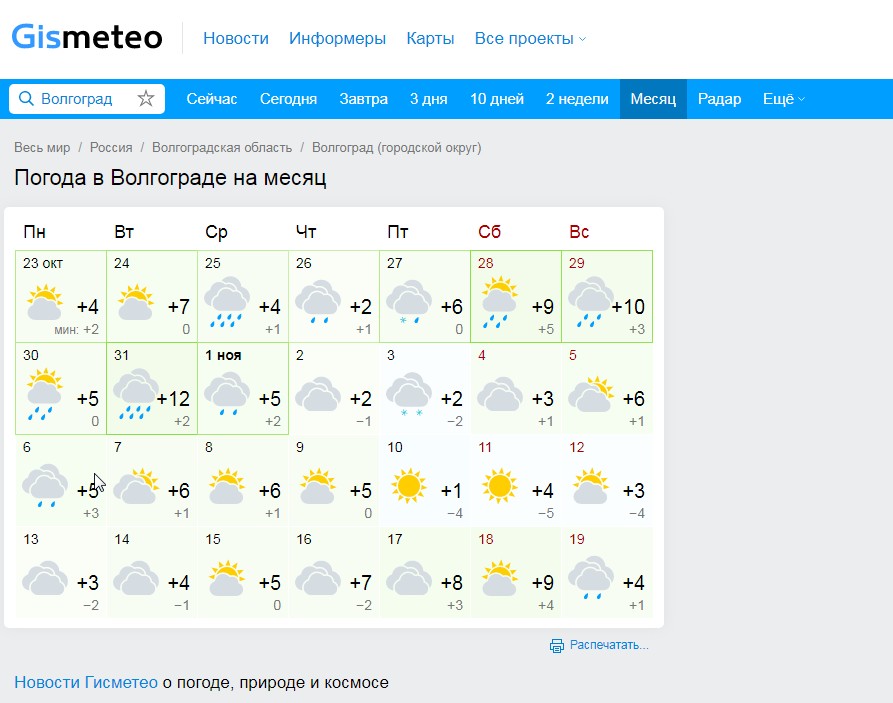Image resolution: width=893 pixels, height=703 pixels.
Task: Click the clear sun icon on November 11
Action: pos(499,486)
